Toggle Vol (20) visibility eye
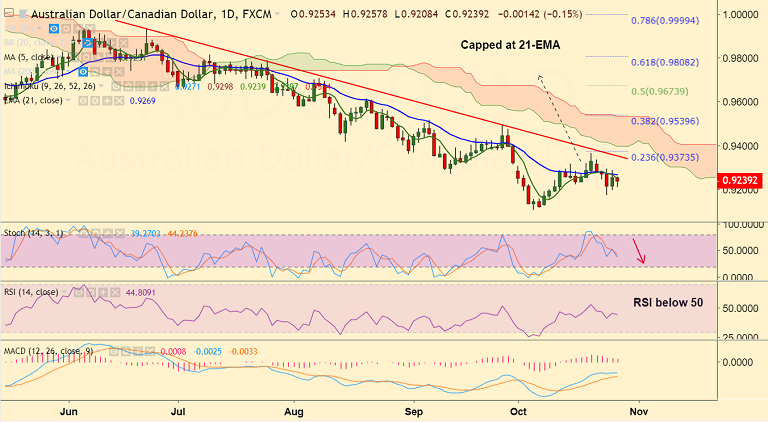This screenshot has width=768, height=422. 54,28
